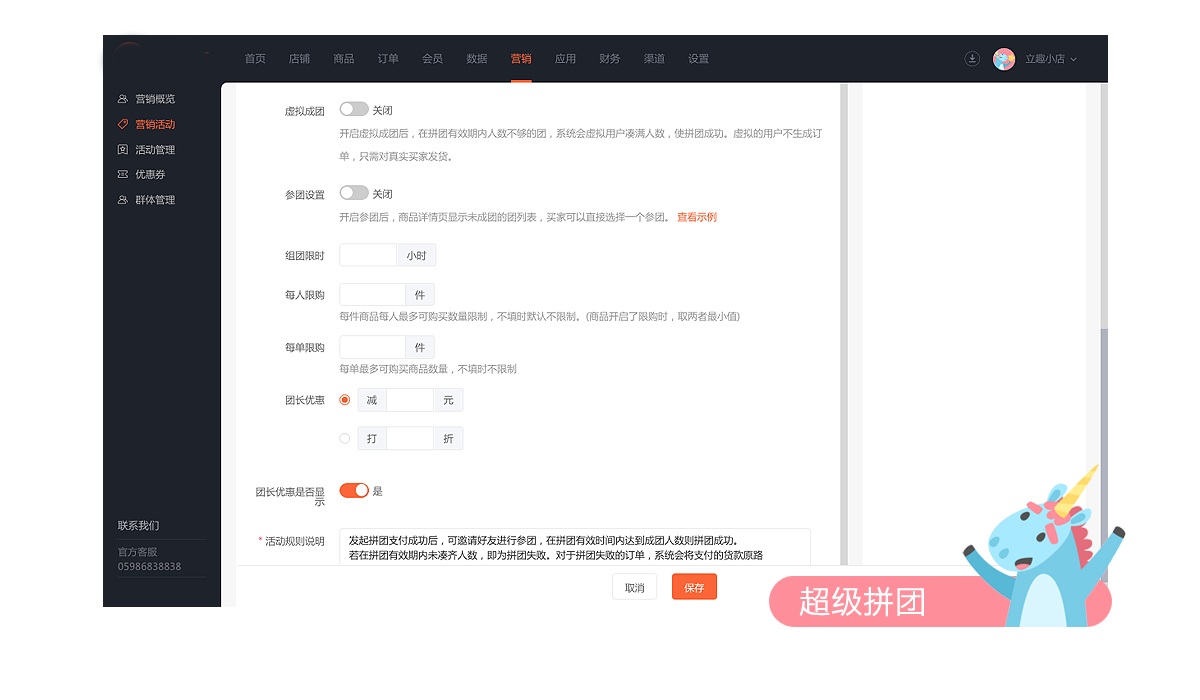Focus the 组团限时 hours input field
The image size is (1200, 700).
(x=368, y=255)
